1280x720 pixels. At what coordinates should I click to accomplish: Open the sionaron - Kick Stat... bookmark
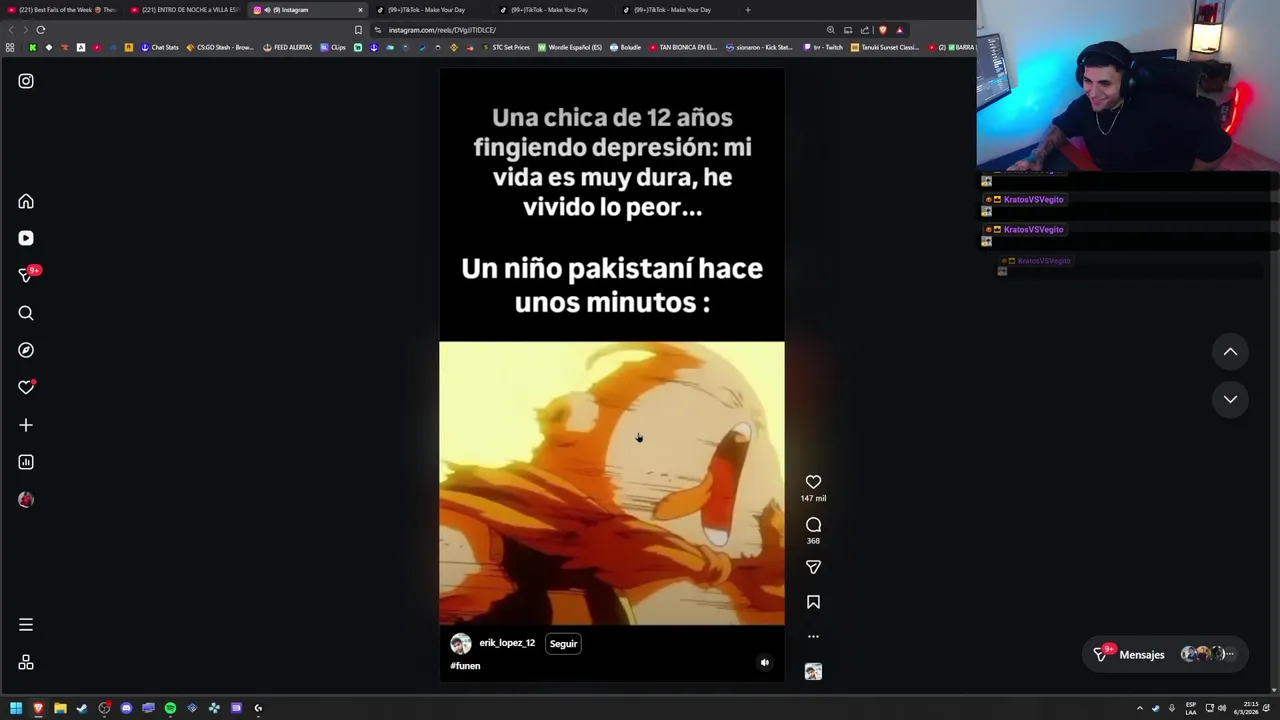[759, 47]
